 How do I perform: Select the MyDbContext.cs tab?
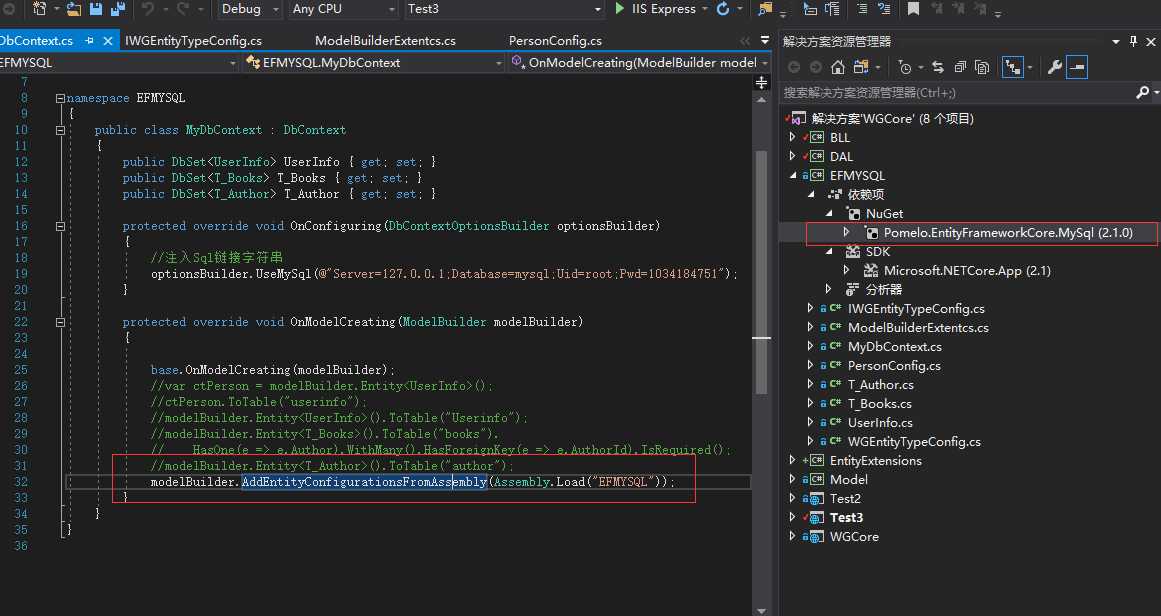pyautogui.click(x=36, y=41)
